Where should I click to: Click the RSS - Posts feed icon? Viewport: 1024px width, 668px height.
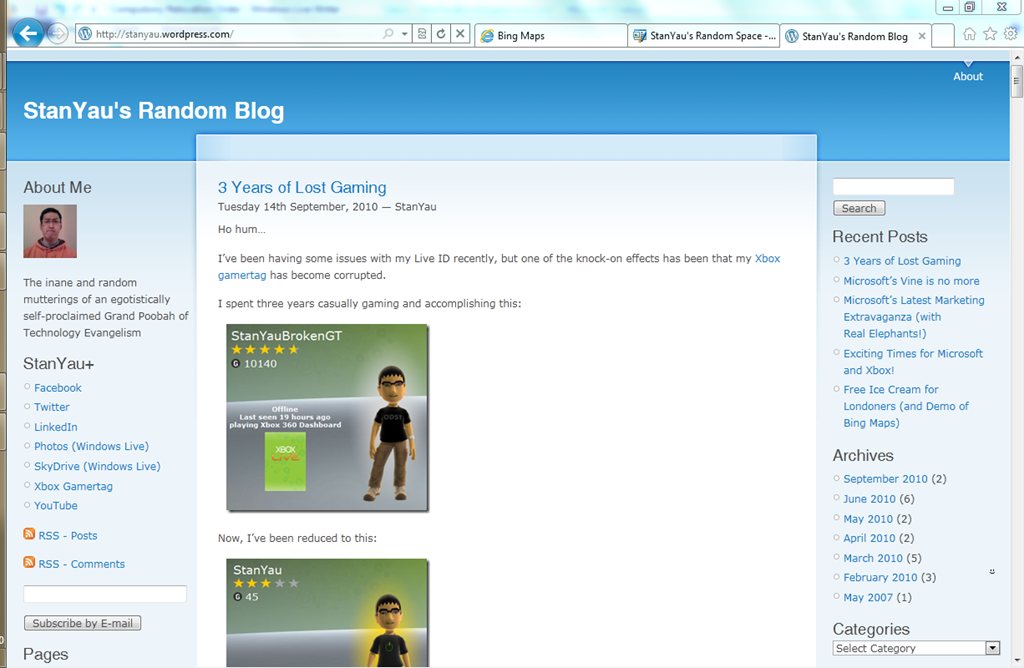coord(29,535)
